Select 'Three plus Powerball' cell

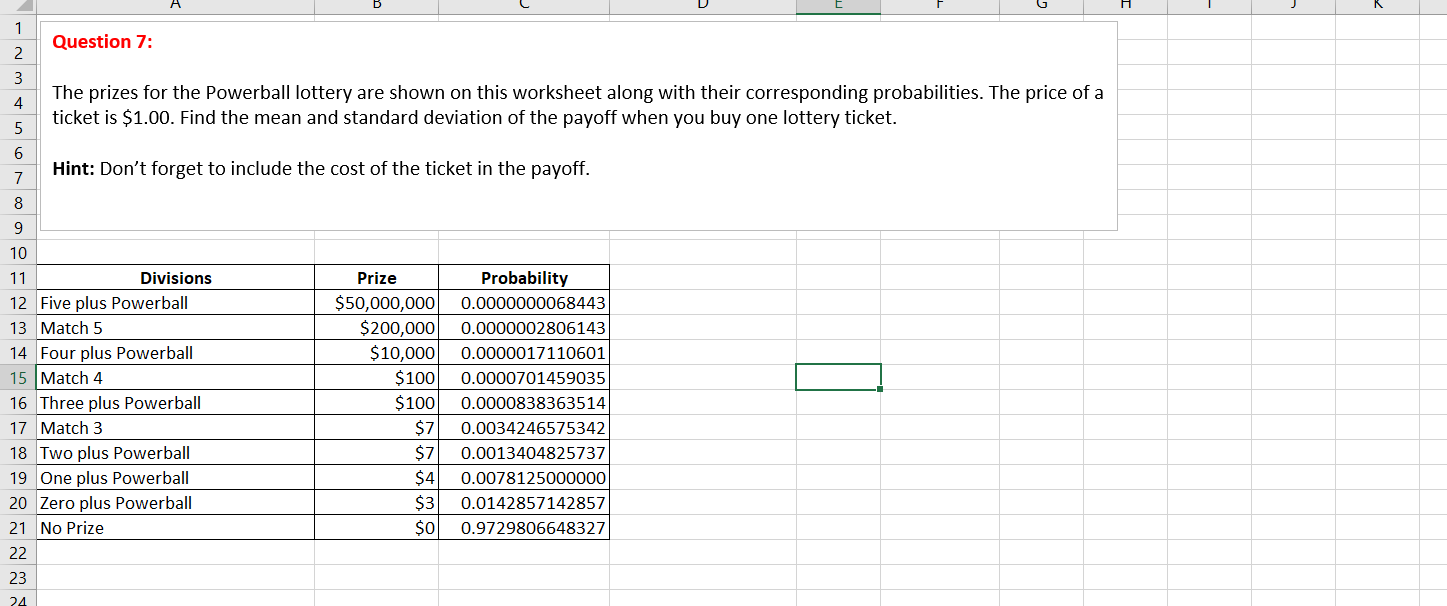click(x=176, y=403)
